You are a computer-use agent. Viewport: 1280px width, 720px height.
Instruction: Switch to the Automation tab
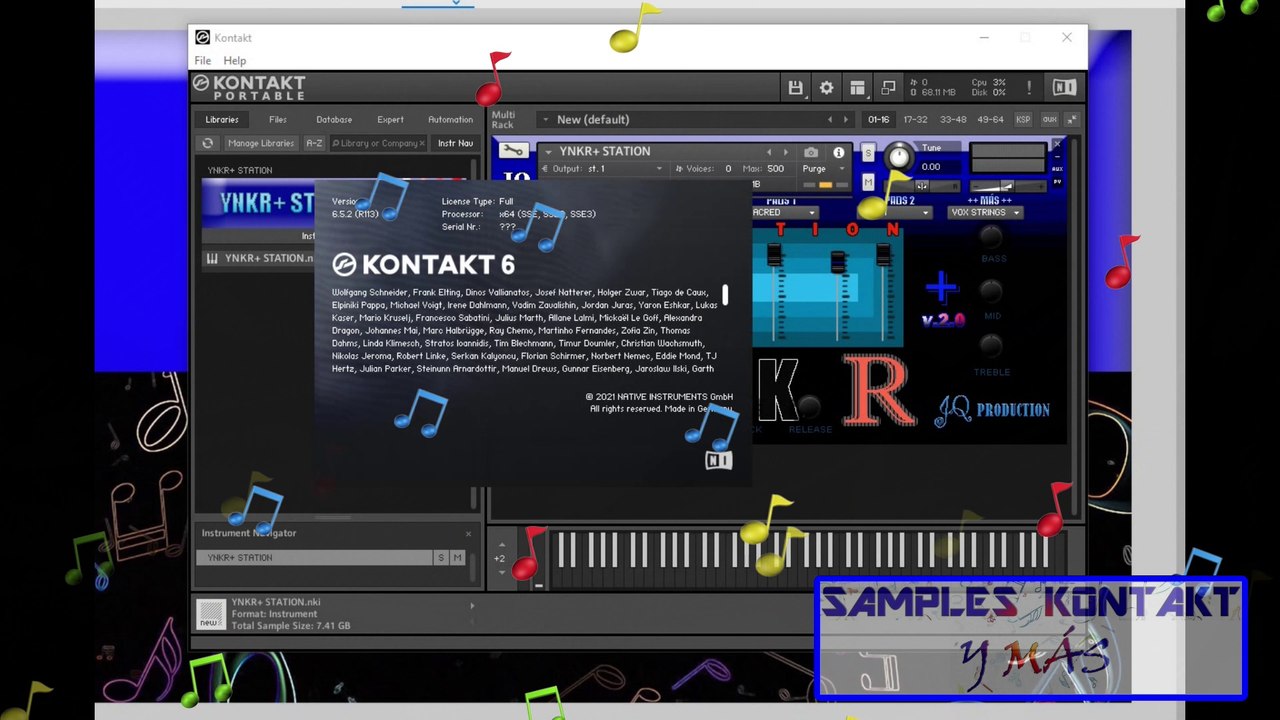click(x=450, y=119)
